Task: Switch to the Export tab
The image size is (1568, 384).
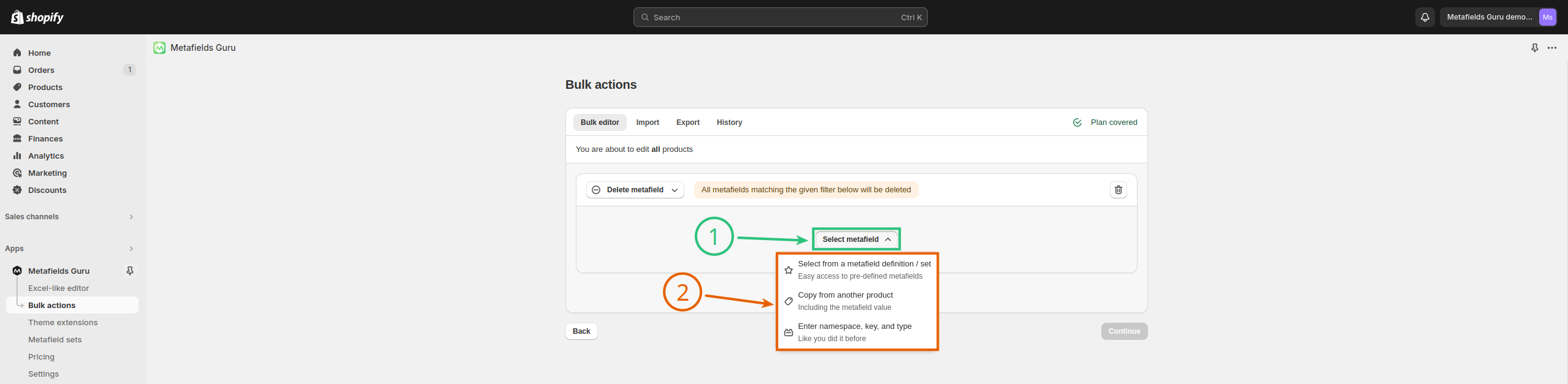Action: pos(688,122)
